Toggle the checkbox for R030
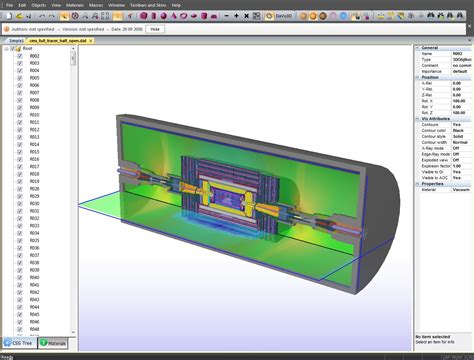This screenshot has height=360, width=474. pyautogui.click(x=20, y=204)
